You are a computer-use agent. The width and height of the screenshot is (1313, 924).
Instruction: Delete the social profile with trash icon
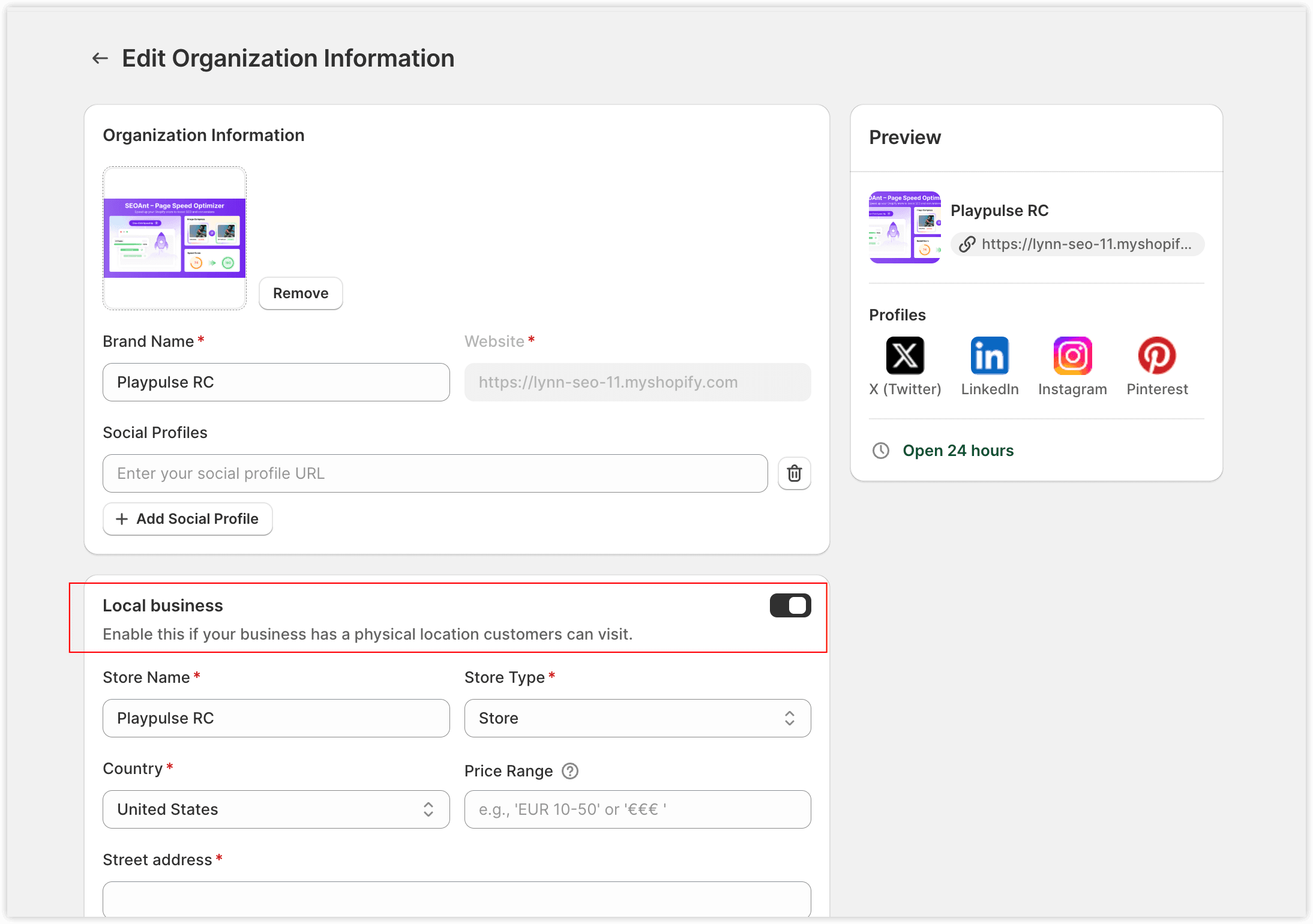click(794, 473)
